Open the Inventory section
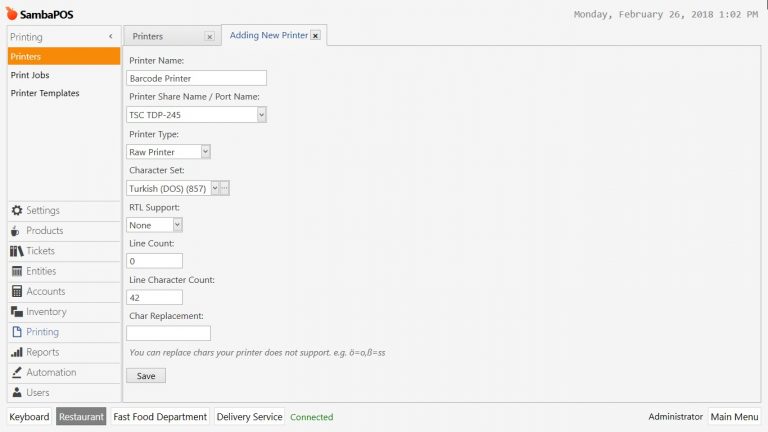 click(x=64, y=312)
